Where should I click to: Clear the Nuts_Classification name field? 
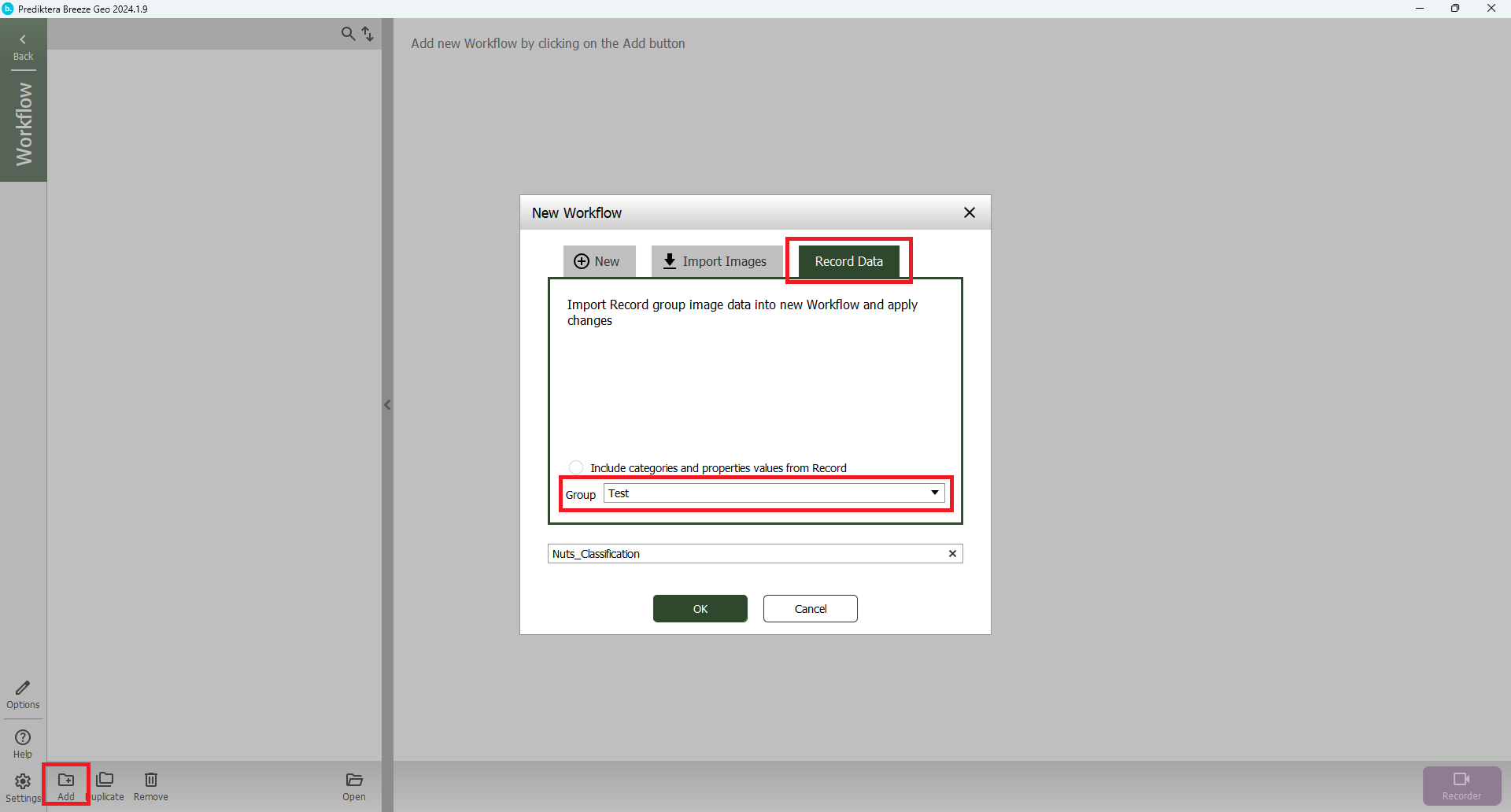(952, 554)
